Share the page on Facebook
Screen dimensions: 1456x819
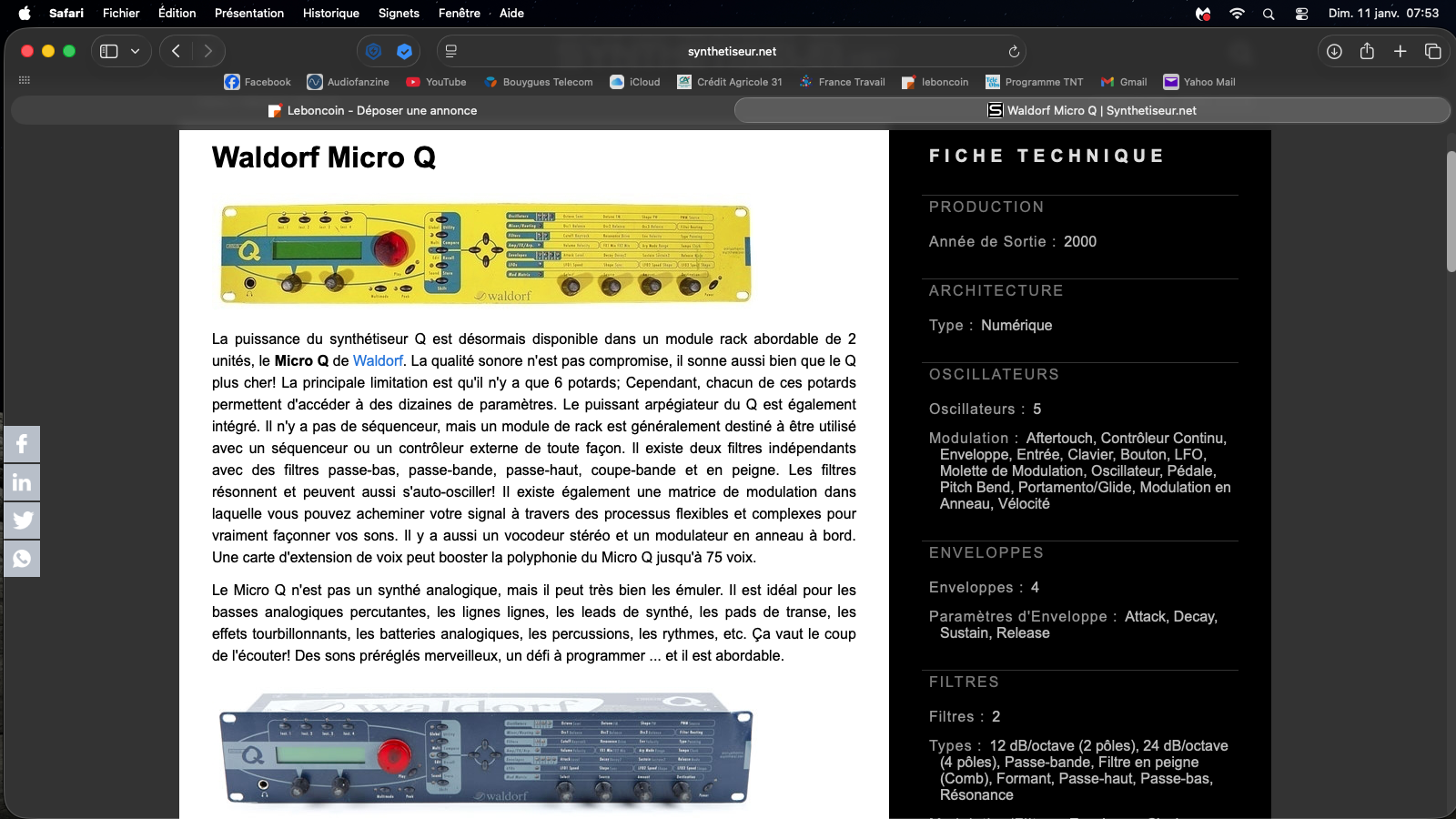[22, 444]
